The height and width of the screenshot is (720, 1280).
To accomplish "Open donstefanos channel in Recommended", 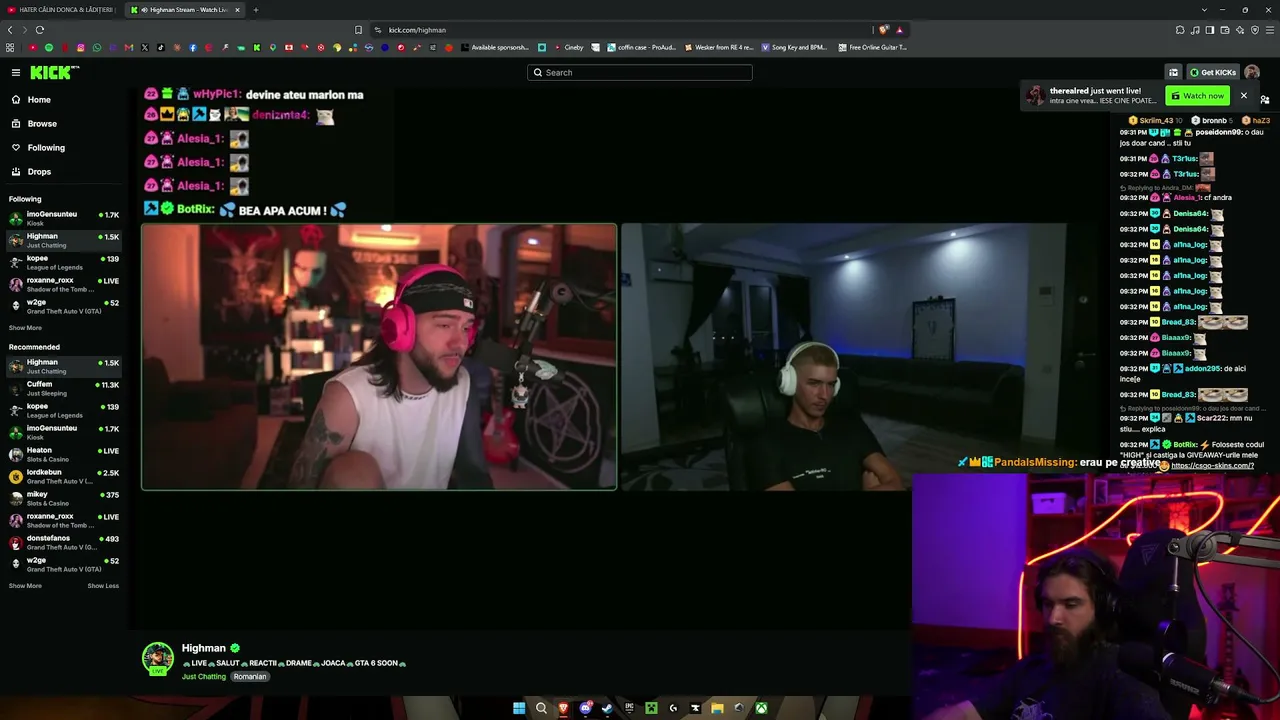I will coord(63,541).
